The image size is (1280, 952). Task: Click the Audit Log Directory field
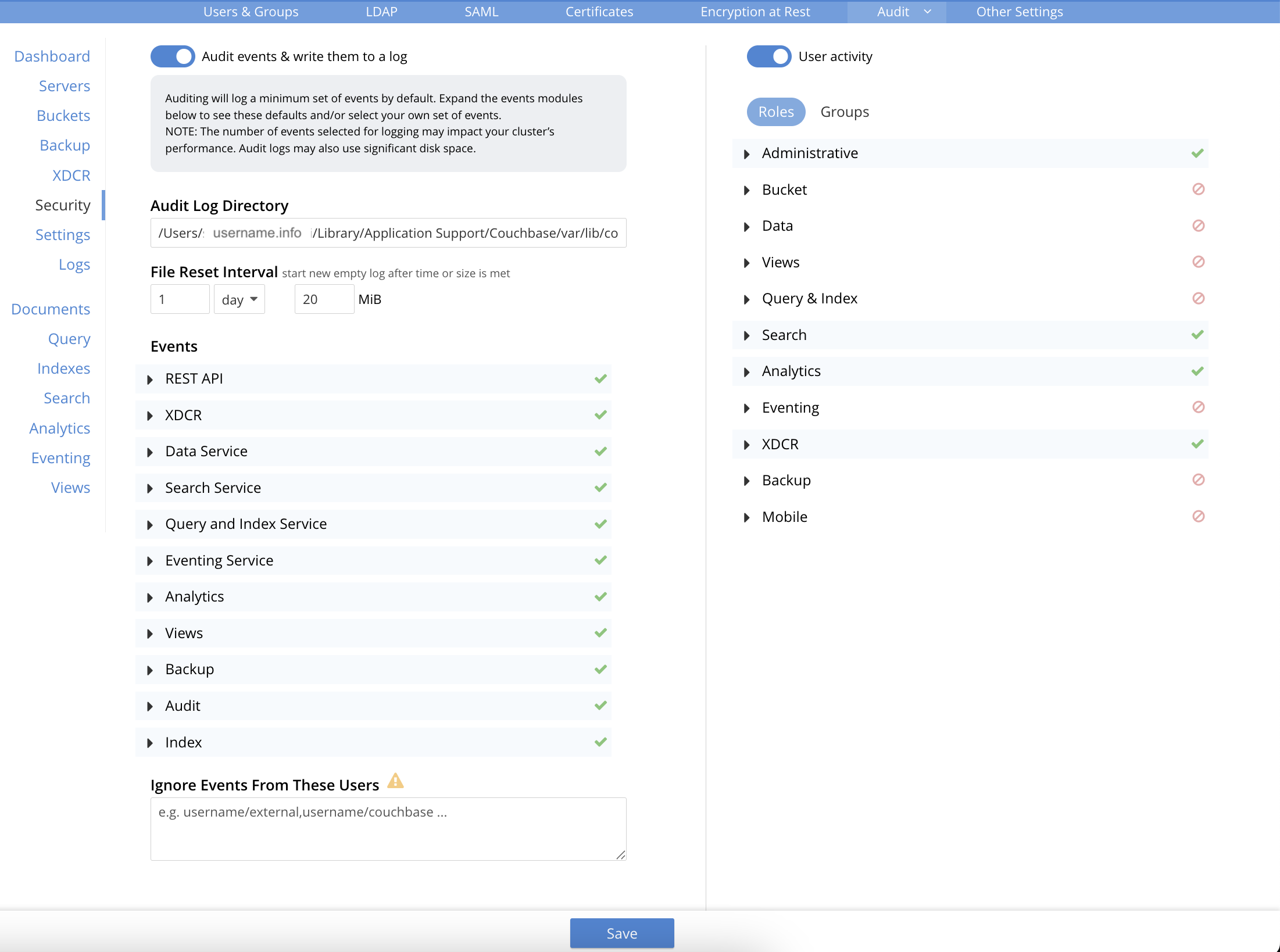465,233
